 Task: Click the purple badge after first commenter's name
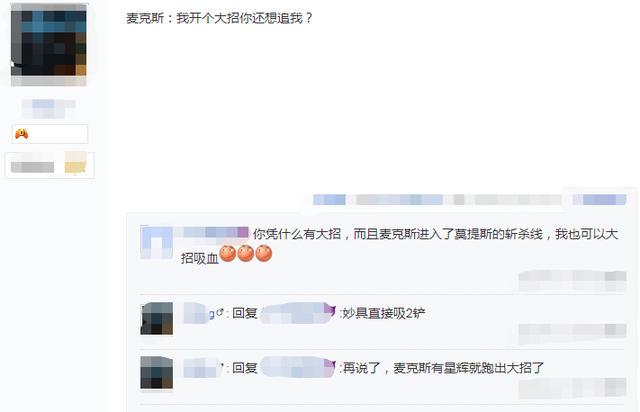pyautogui.click(x=243, y=232)
